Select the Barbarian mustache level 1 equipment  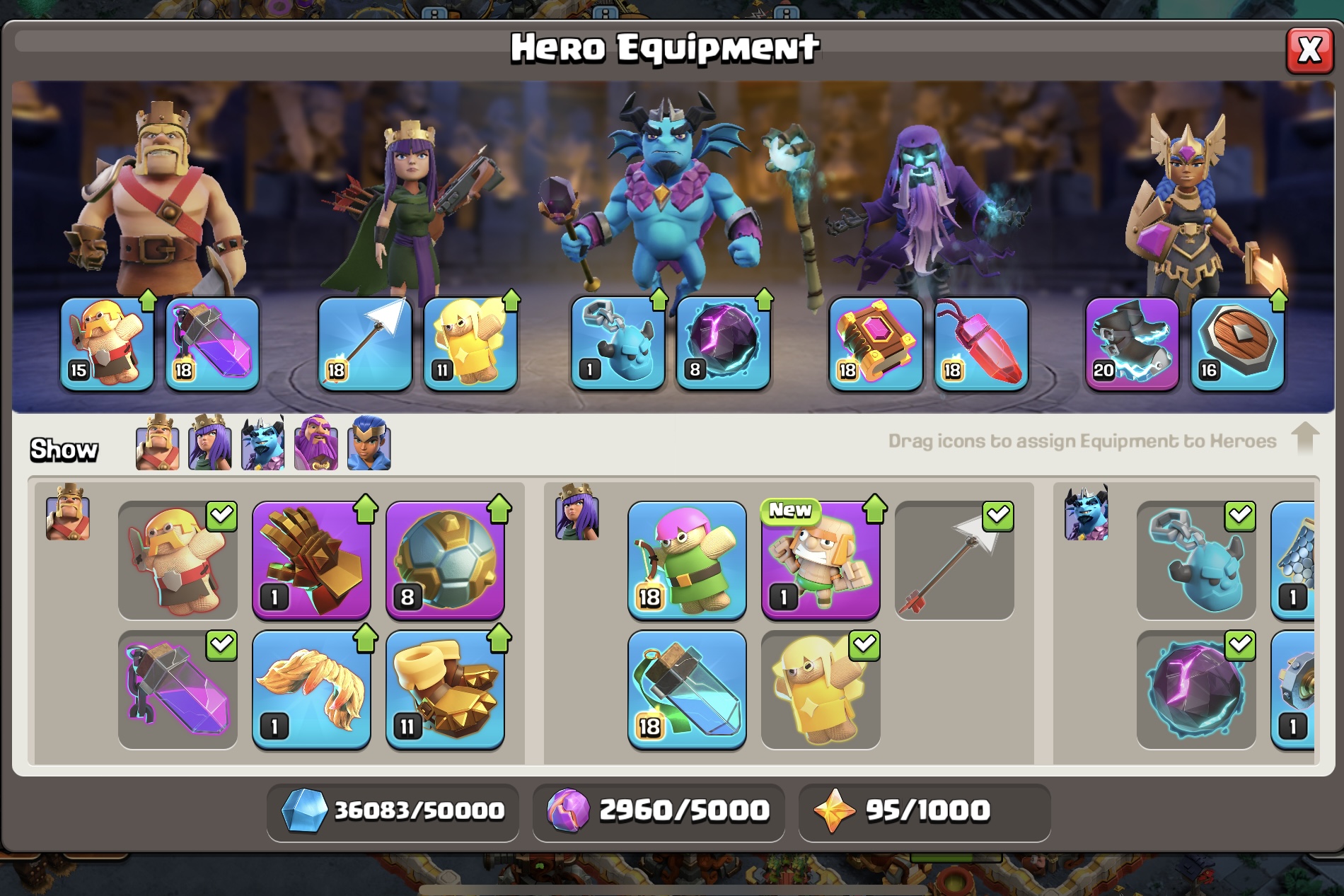(x=311, y=690)
